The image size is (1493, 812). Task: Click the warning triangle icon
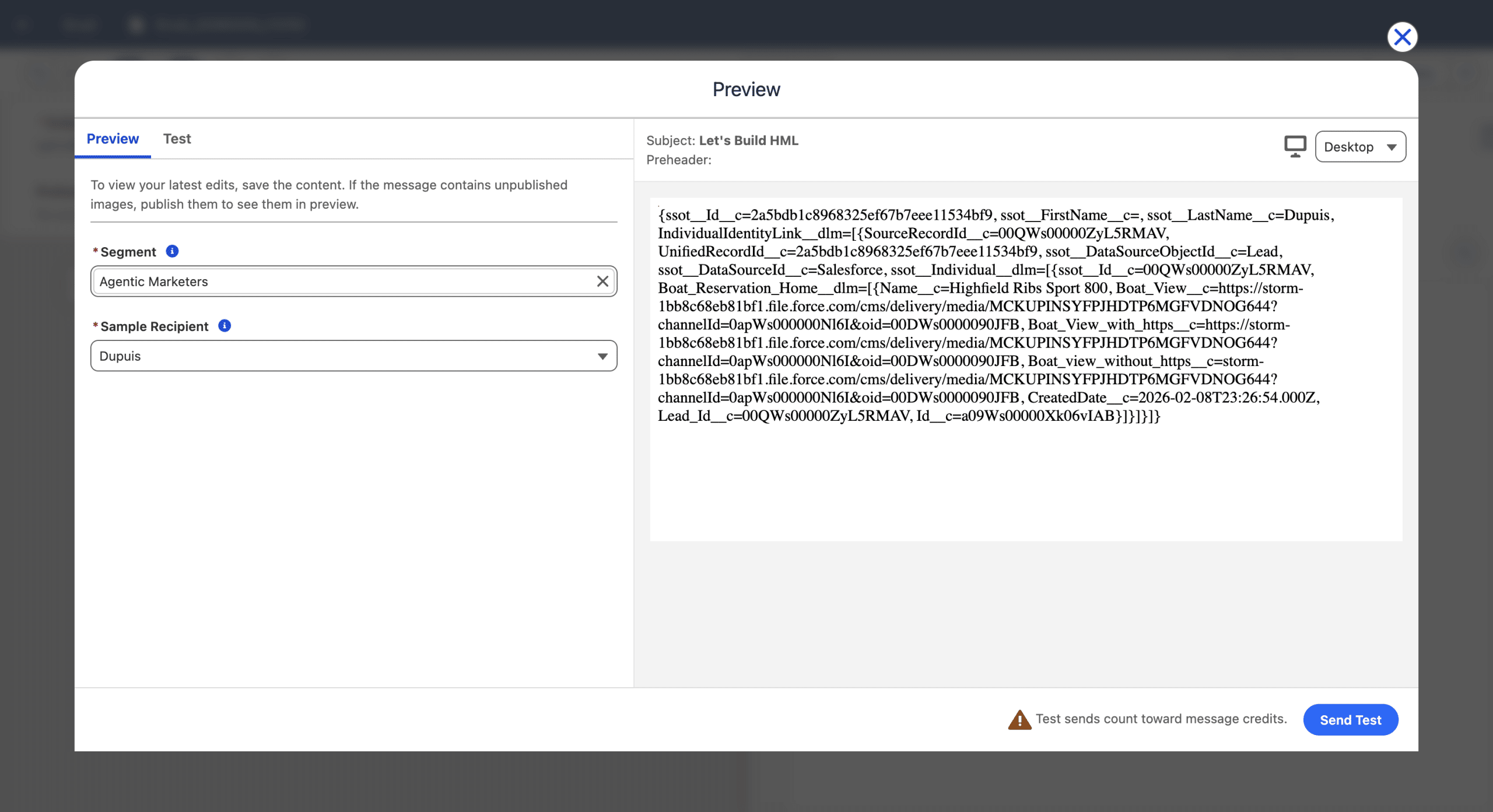[1019, 720]
